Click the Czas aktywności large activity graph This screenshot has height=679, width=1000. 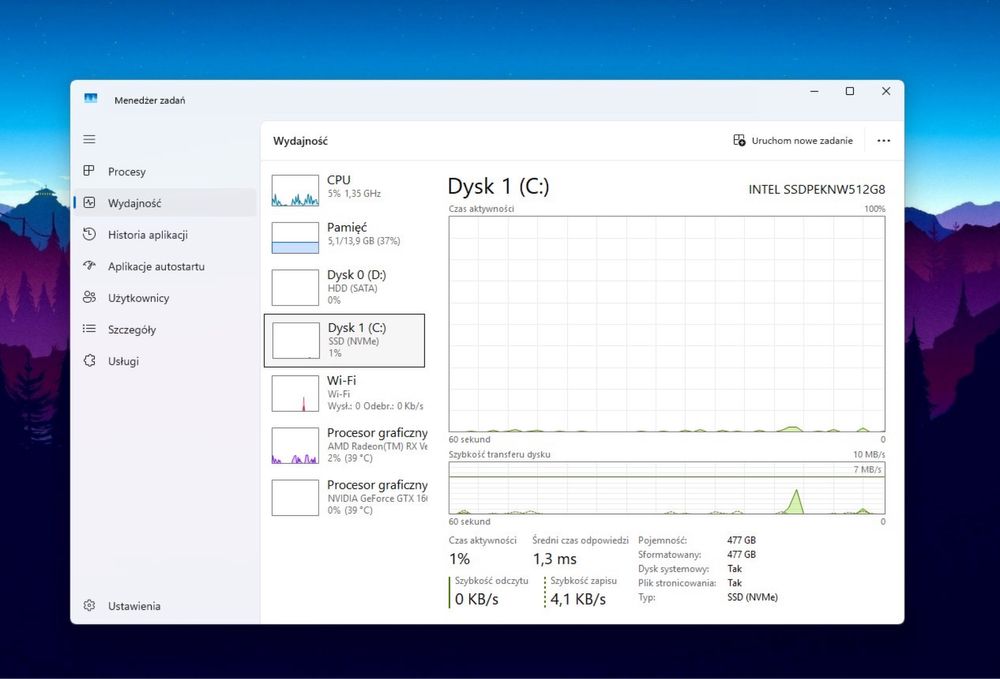pos(666,324)
